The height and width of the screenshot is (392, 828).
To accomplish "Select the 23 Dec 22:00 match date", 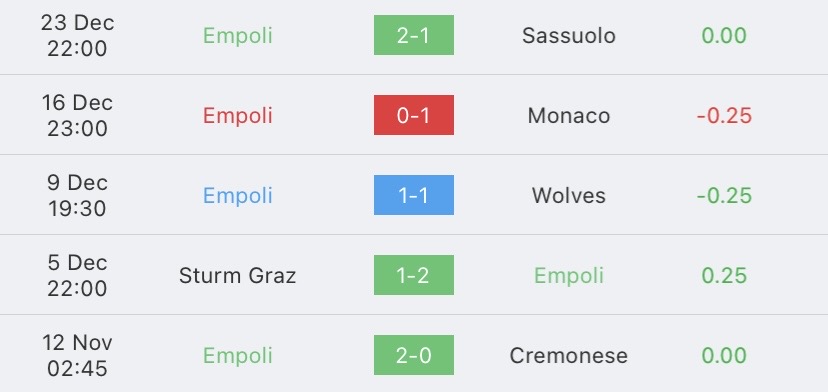I will (77, 35).
